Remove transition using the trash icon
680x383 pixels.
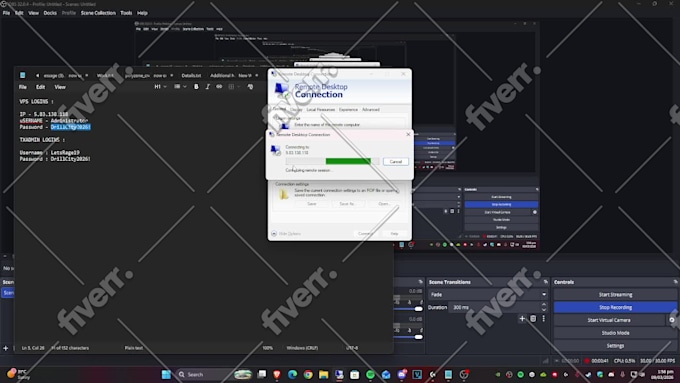pos(533,319)
